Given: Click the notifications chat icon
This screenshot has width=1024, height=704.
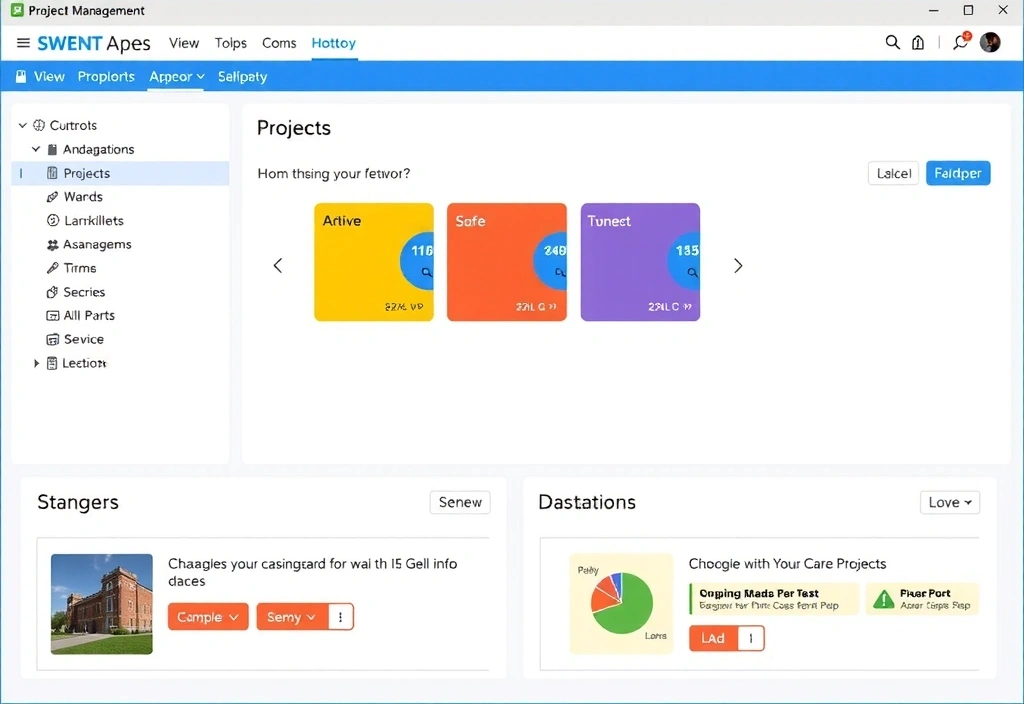Looking at the screenshot, I should 960,42.
